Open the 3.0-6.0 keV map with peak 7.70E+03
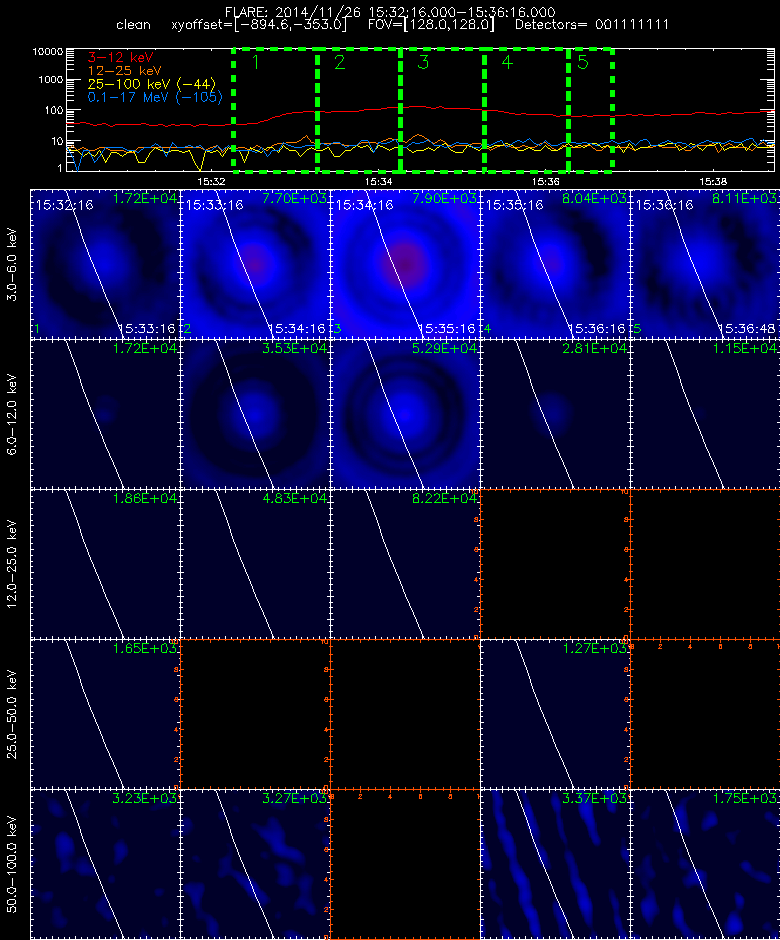Viewport: 780px width, 940px height. [255, 264]
